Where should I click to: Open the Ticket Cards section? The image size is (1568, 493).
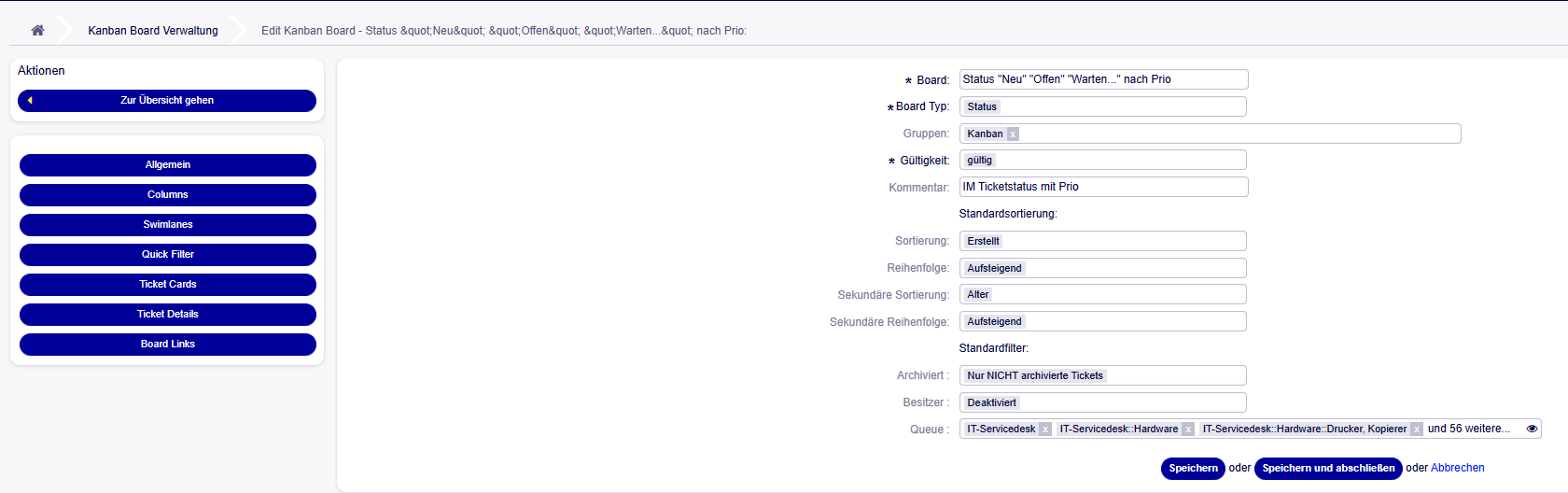tap(167, 285)
